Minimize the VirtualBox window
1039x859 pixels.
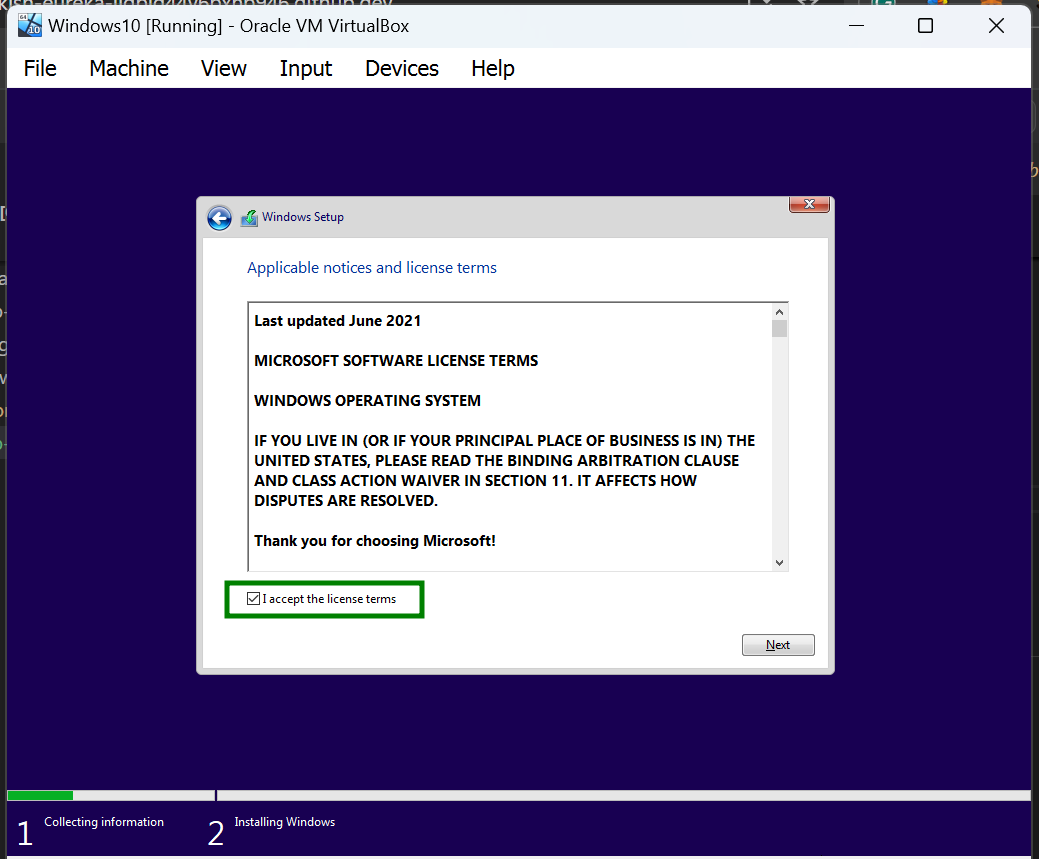point(857,26)
